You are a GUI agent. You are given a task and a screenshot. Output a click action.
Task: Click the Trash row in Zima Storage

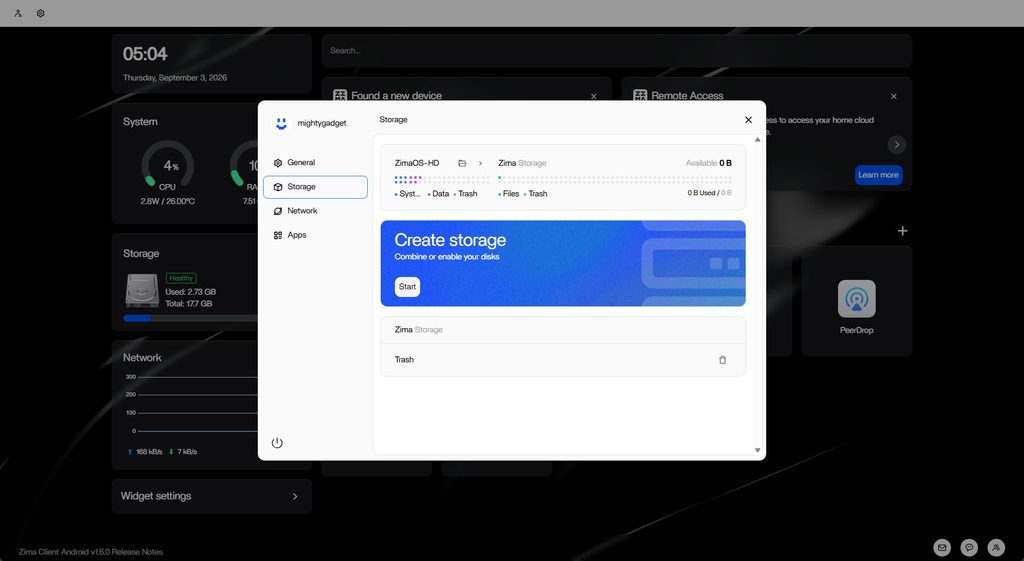pyautogui.click(x=563, y=360)
